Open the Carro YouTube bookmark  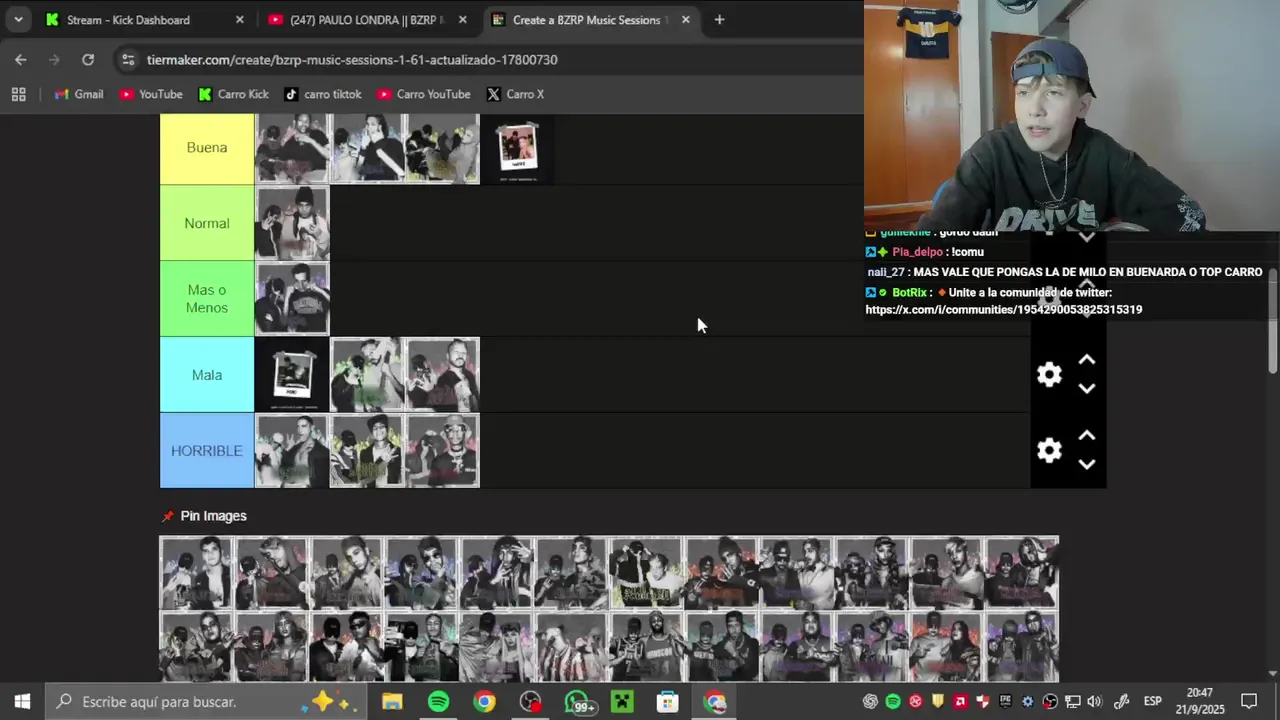[424, 94]
